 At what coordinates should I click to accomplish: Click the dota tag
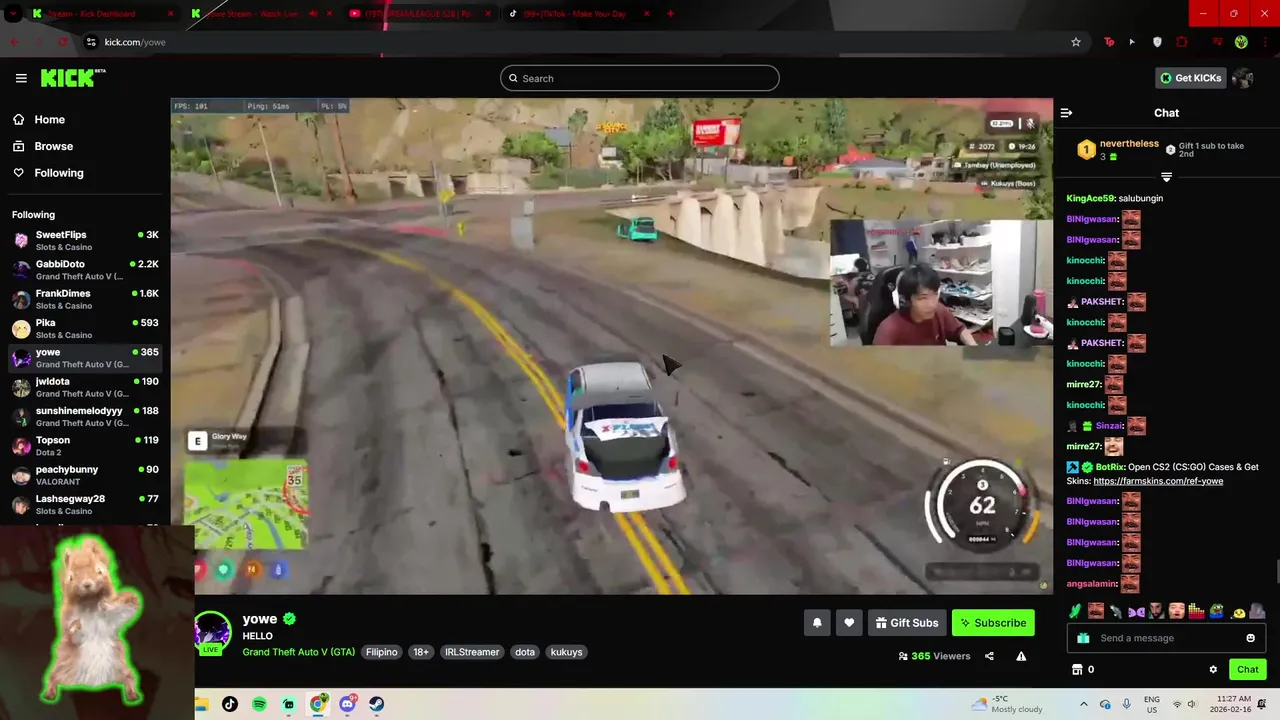click(525, 652)
